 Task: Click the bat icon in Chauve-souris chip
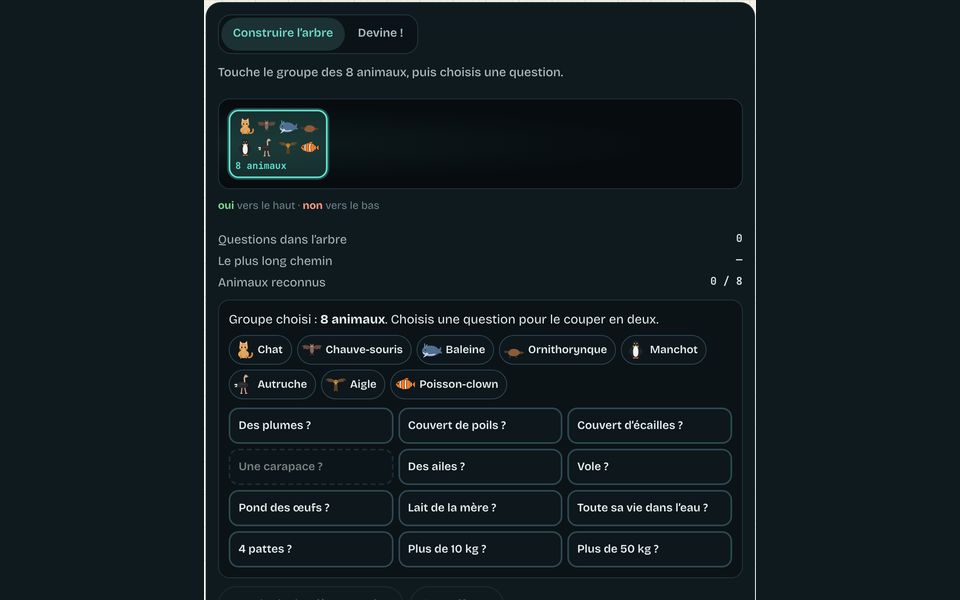click(x=312, y=349)
